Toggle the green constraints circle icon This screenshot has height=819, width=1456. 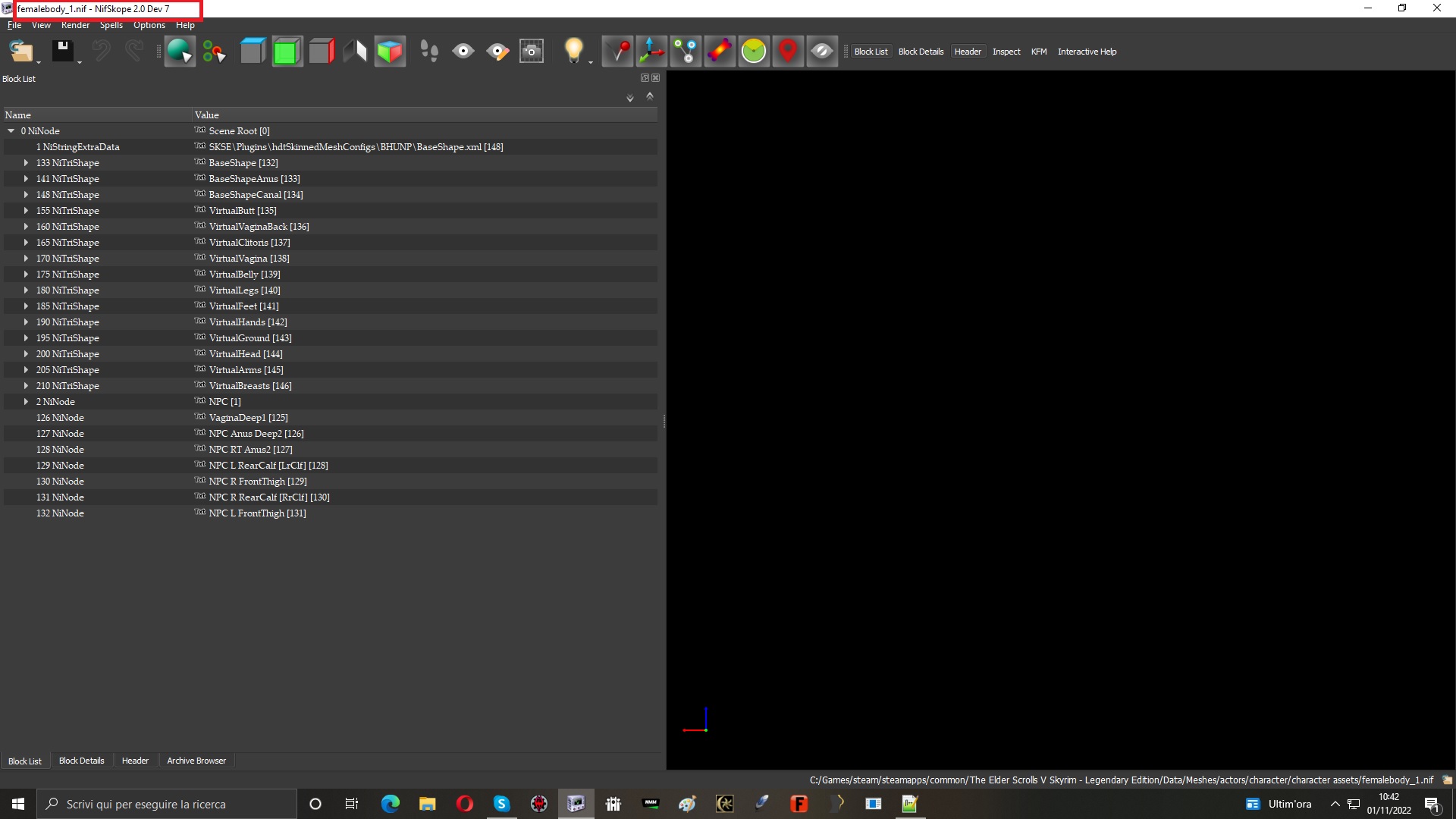[x=754, y=52]
